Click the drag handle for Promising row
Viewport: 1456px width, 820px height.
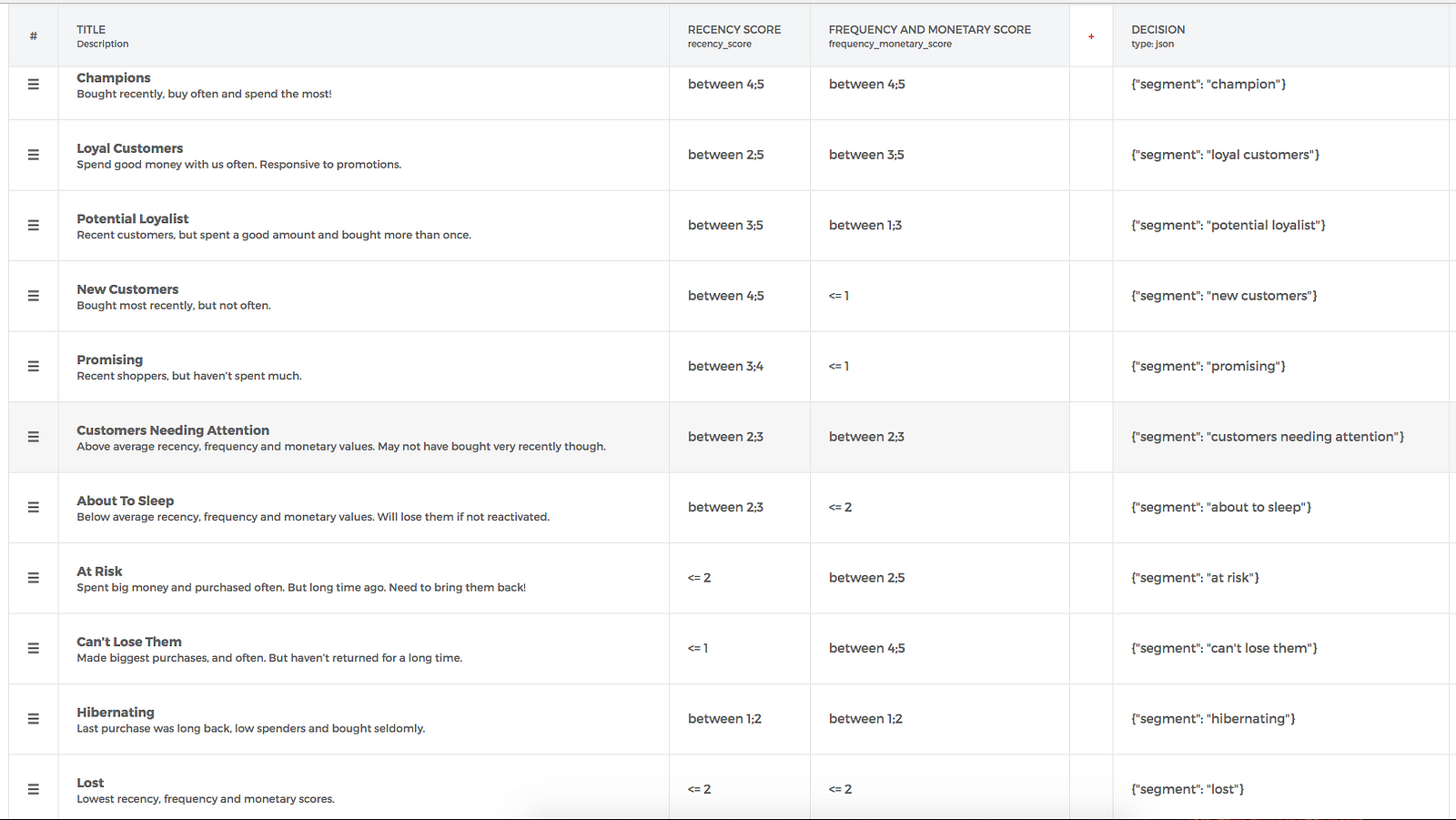pyautogui.click(x=34, y=367)
